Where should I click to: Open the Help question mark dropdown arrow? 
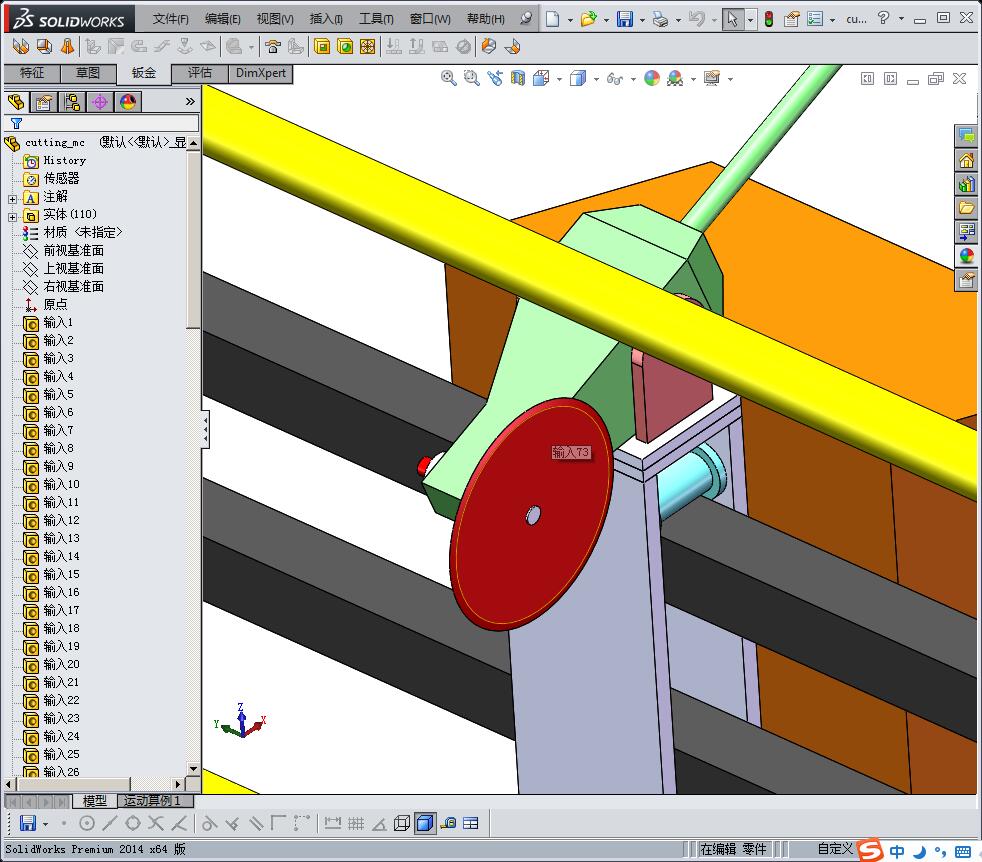[x=901, y=19]
